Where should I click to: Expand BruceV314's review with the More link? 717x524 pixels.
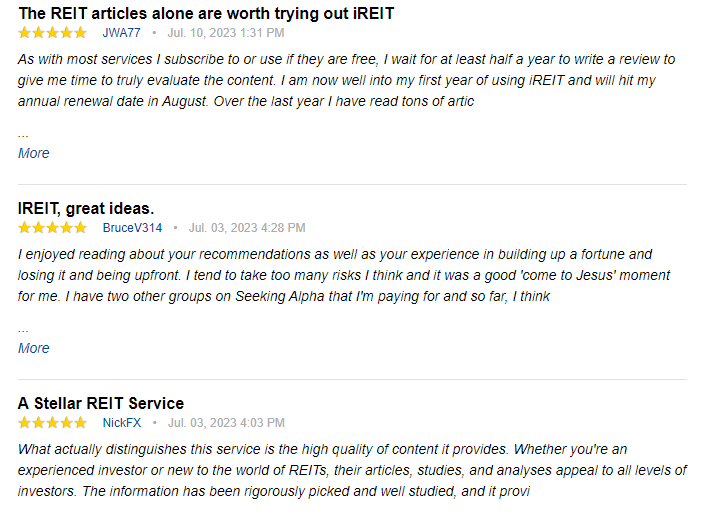point(33,348)
